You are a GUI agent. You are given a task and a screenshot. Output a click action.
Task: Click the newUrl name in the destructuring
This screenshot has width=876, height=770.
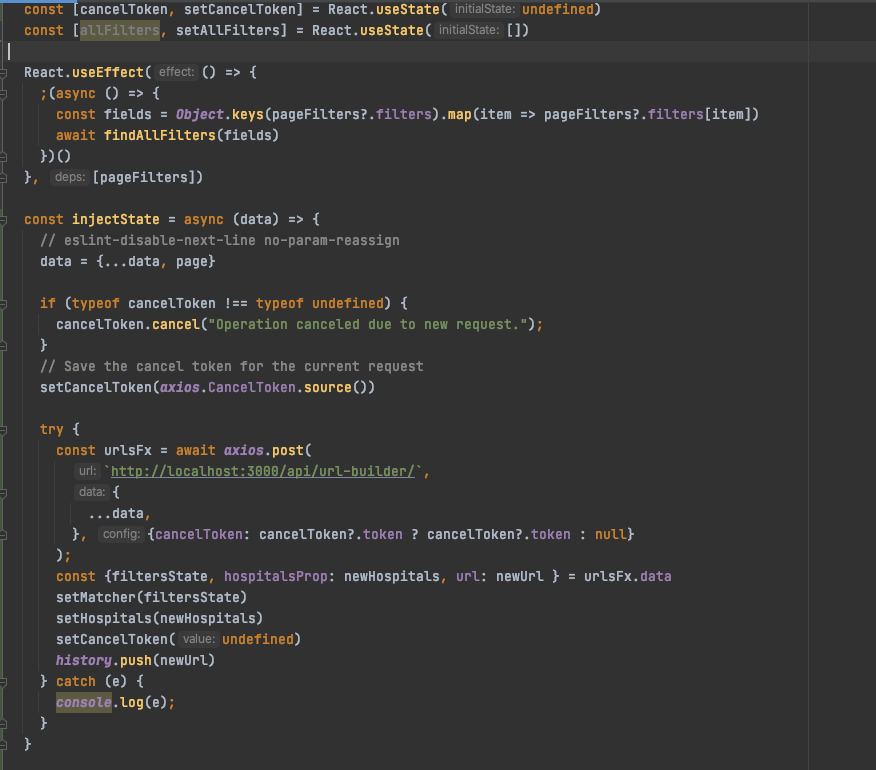pyautogui.click(x=520, y=577)
